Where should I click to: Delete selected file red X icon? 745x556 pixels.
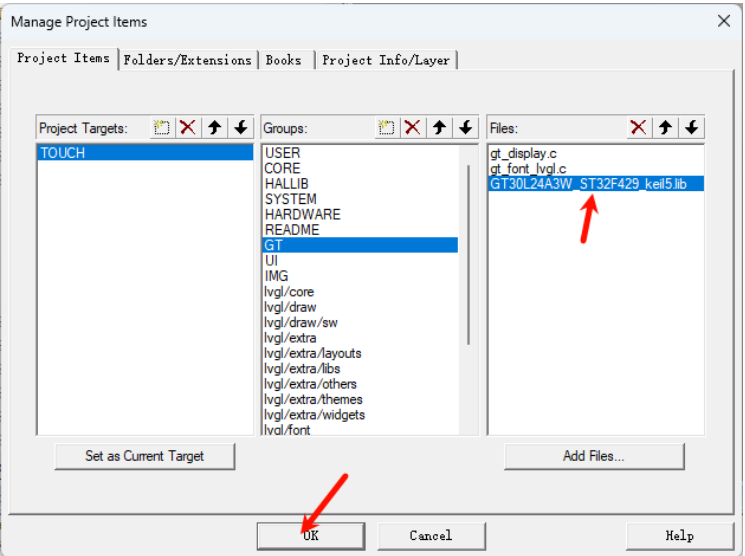pos(638,127)
